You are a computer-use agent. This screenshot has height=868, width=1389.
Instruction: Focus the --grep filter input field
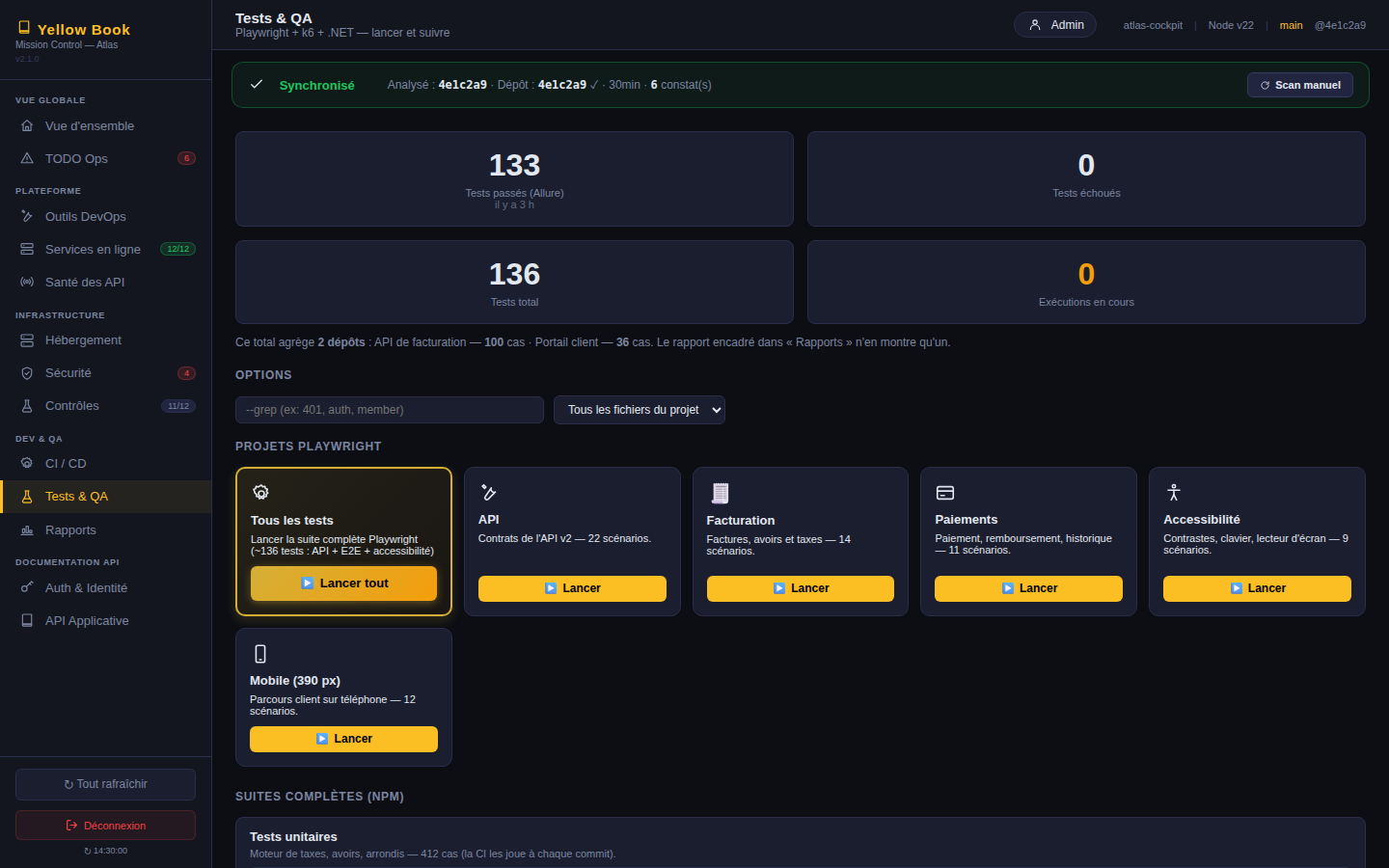click(390, 410)
